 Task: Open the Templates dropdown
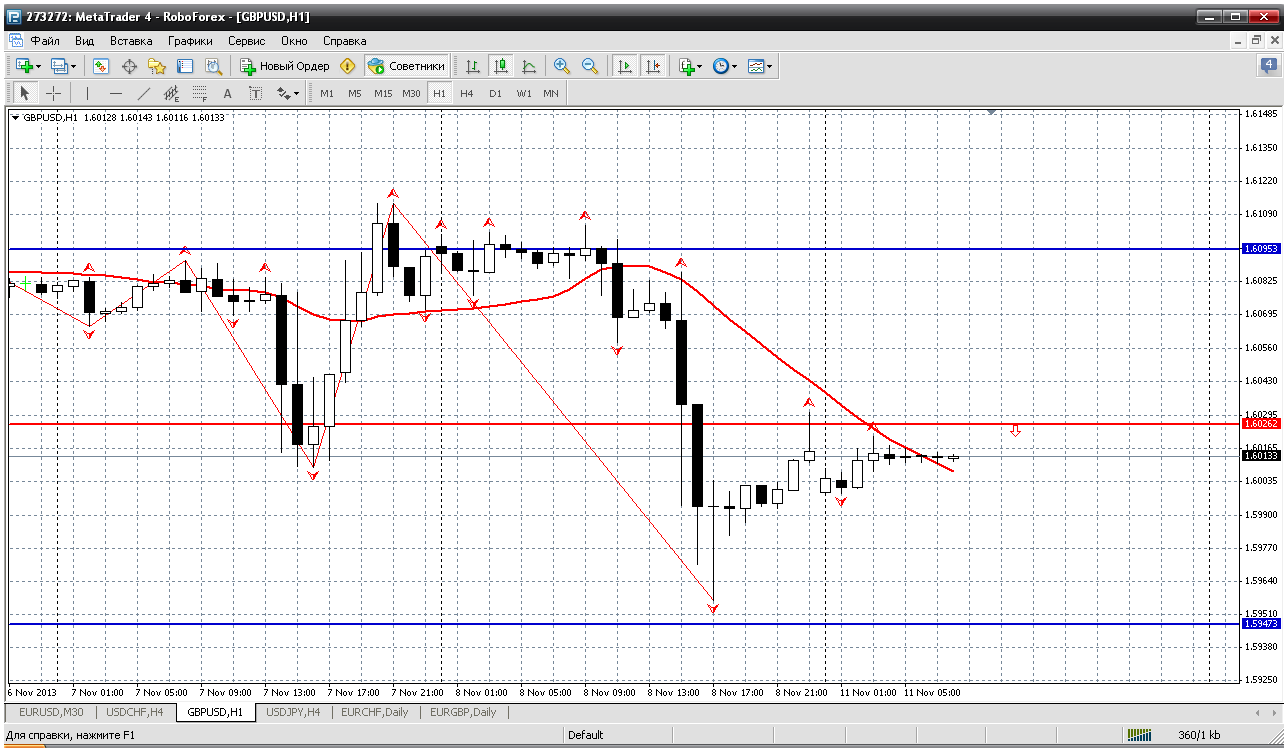[x=760, y=66]
